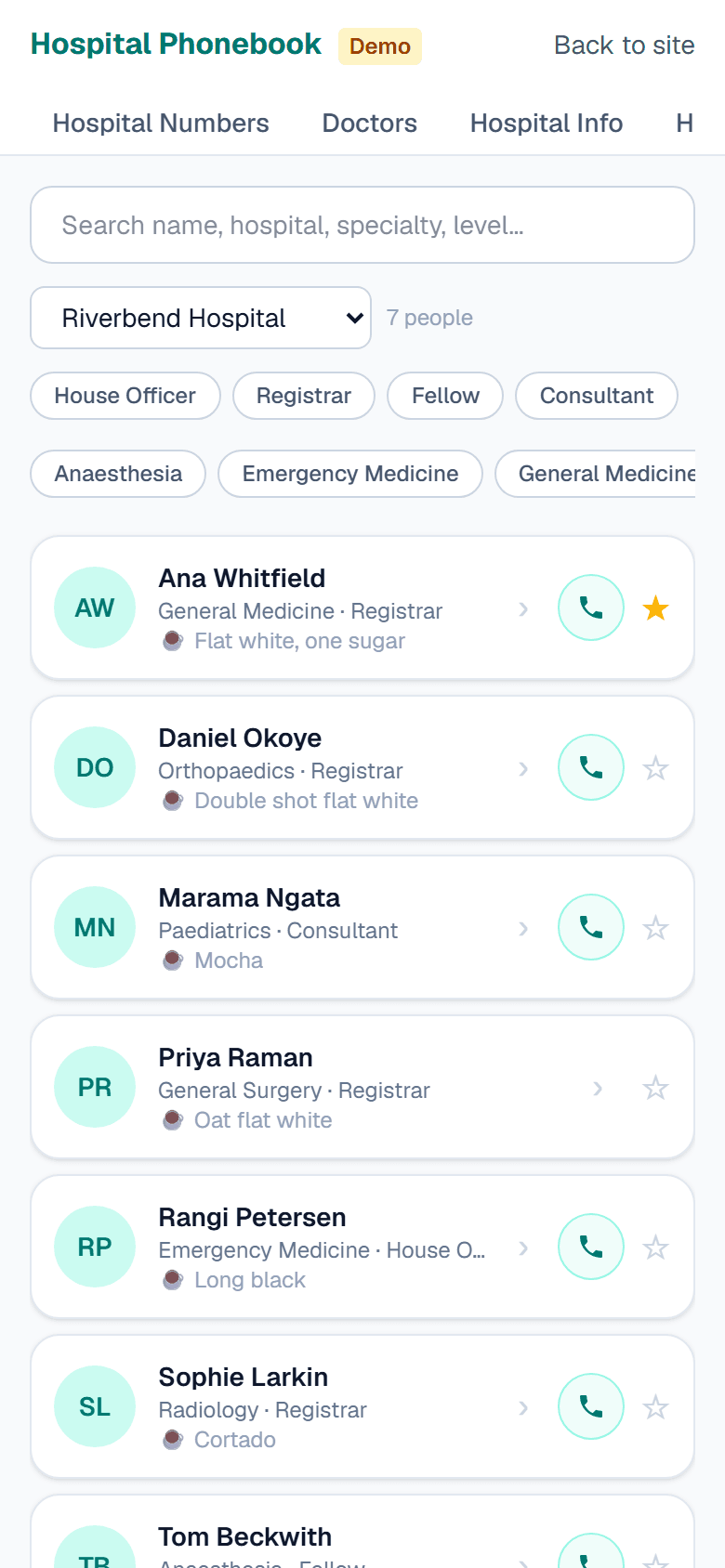Open the Riverbend Hospital dropdown

pos(201,318)
